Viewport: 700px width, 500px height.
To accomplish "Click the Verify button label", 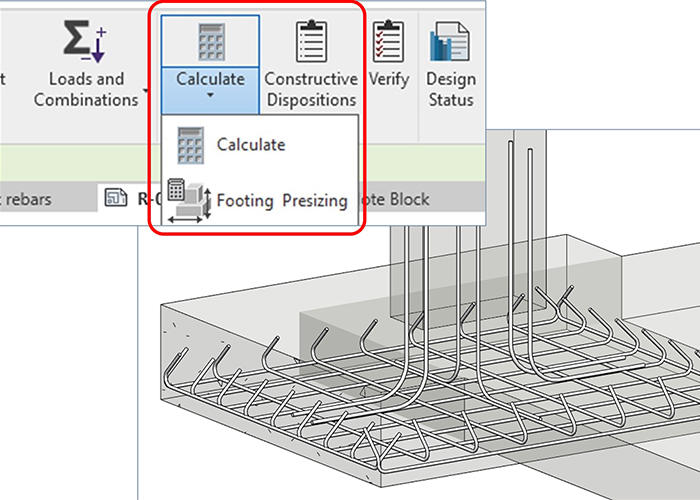I will click(x=389, y=79).
